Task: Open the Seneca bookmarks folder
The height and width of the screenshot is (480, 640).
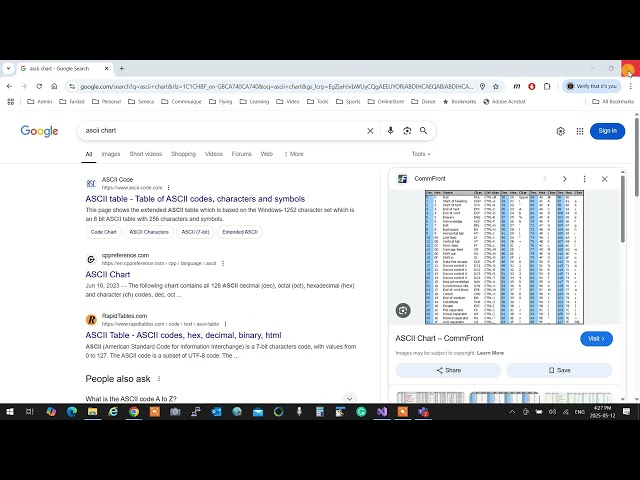Action: (141, 102)
